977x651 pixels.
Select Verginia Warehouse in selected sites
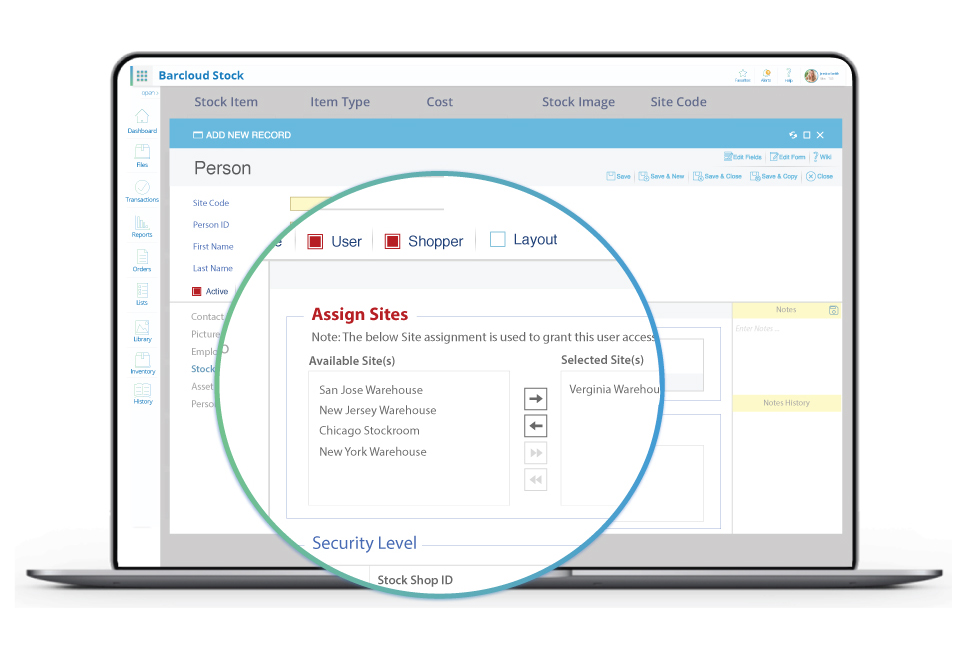pyautogui.click(x=614, y=389)
